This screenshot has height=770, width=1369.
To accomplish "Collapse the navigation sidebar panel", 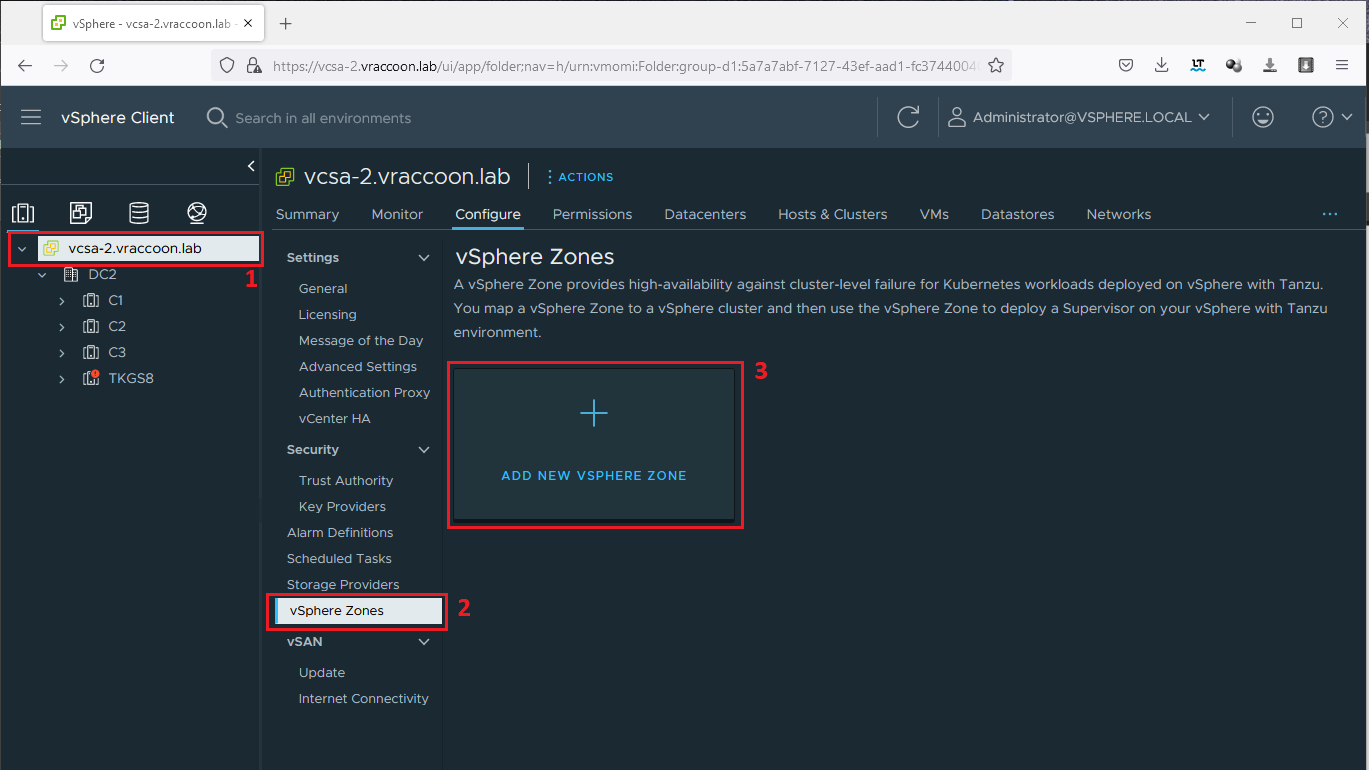I will pos(251,166).
